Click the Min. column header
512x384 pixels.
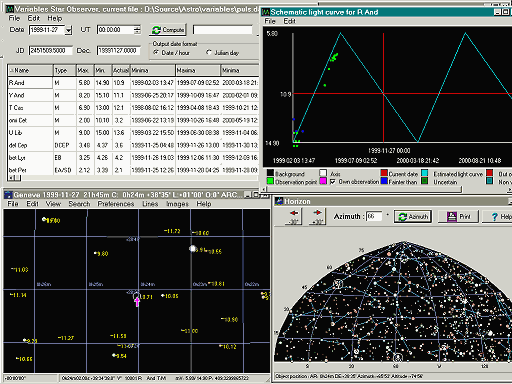click(103, 70)
